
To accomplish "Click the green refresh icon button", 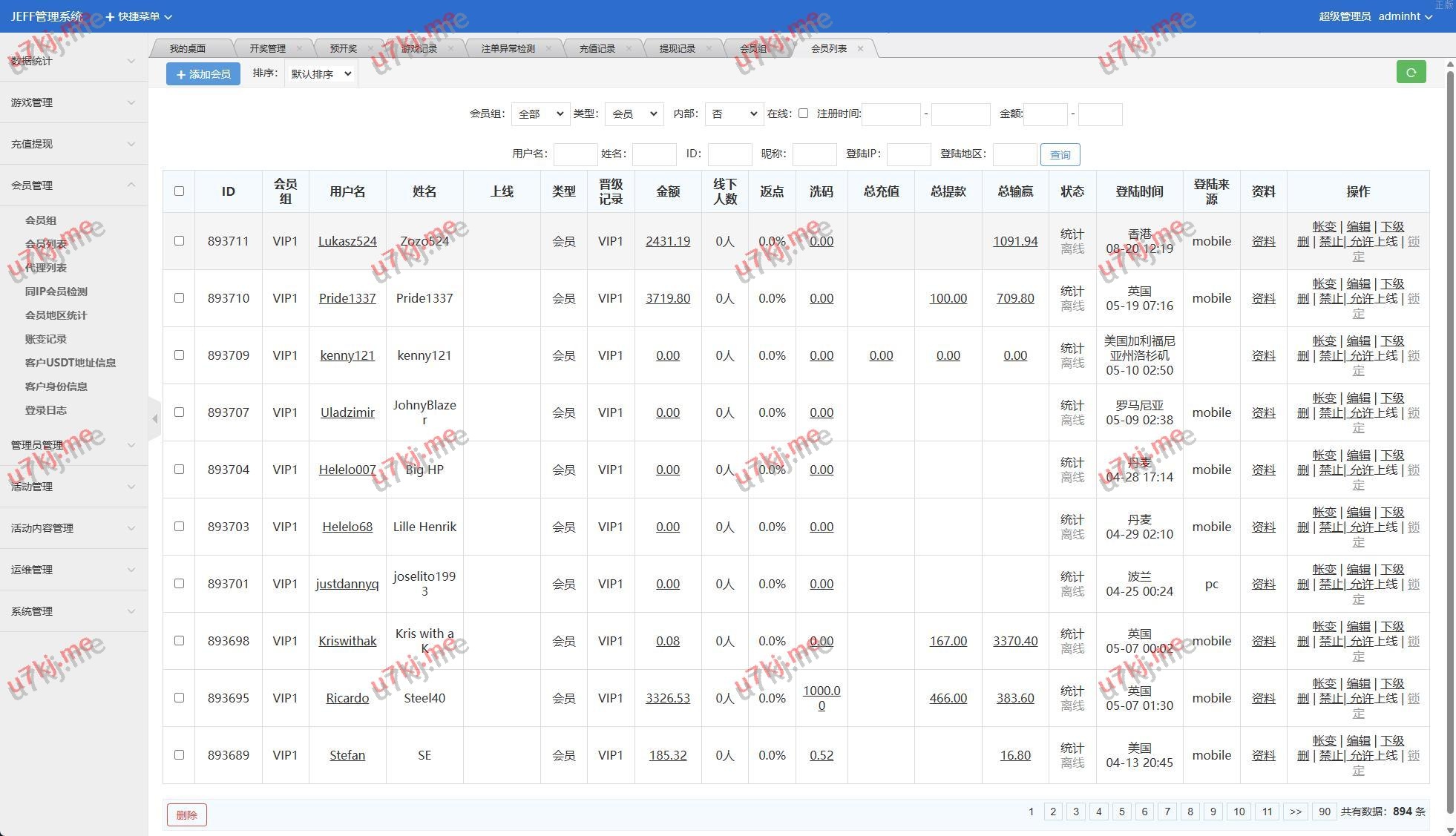I will pos(1411,72).
